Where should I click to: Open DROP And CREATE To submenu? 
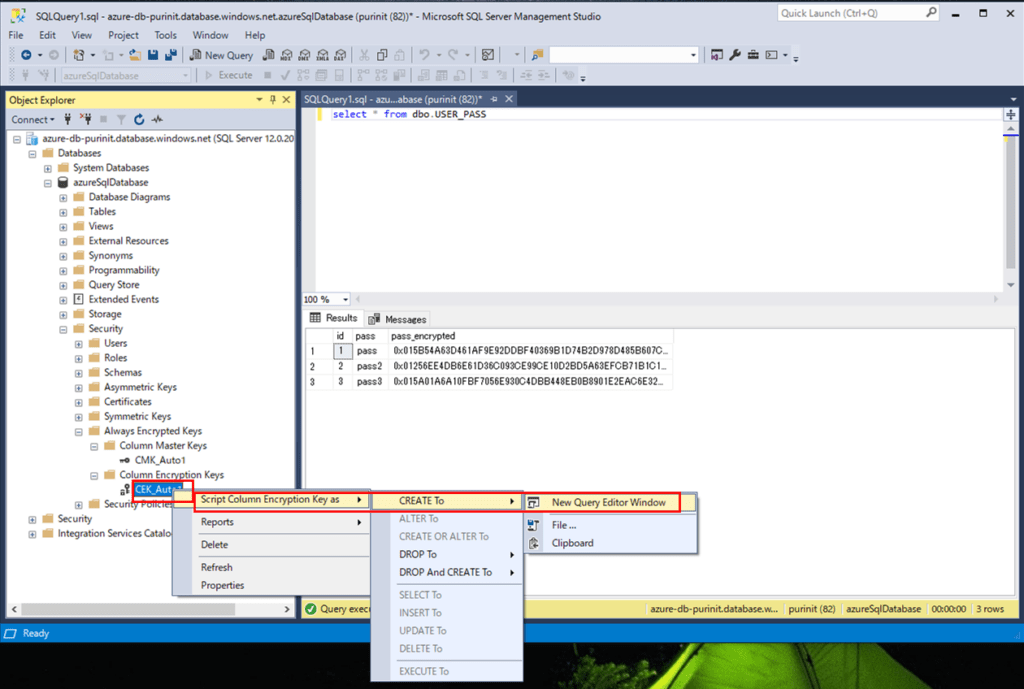tap(447, 572)
